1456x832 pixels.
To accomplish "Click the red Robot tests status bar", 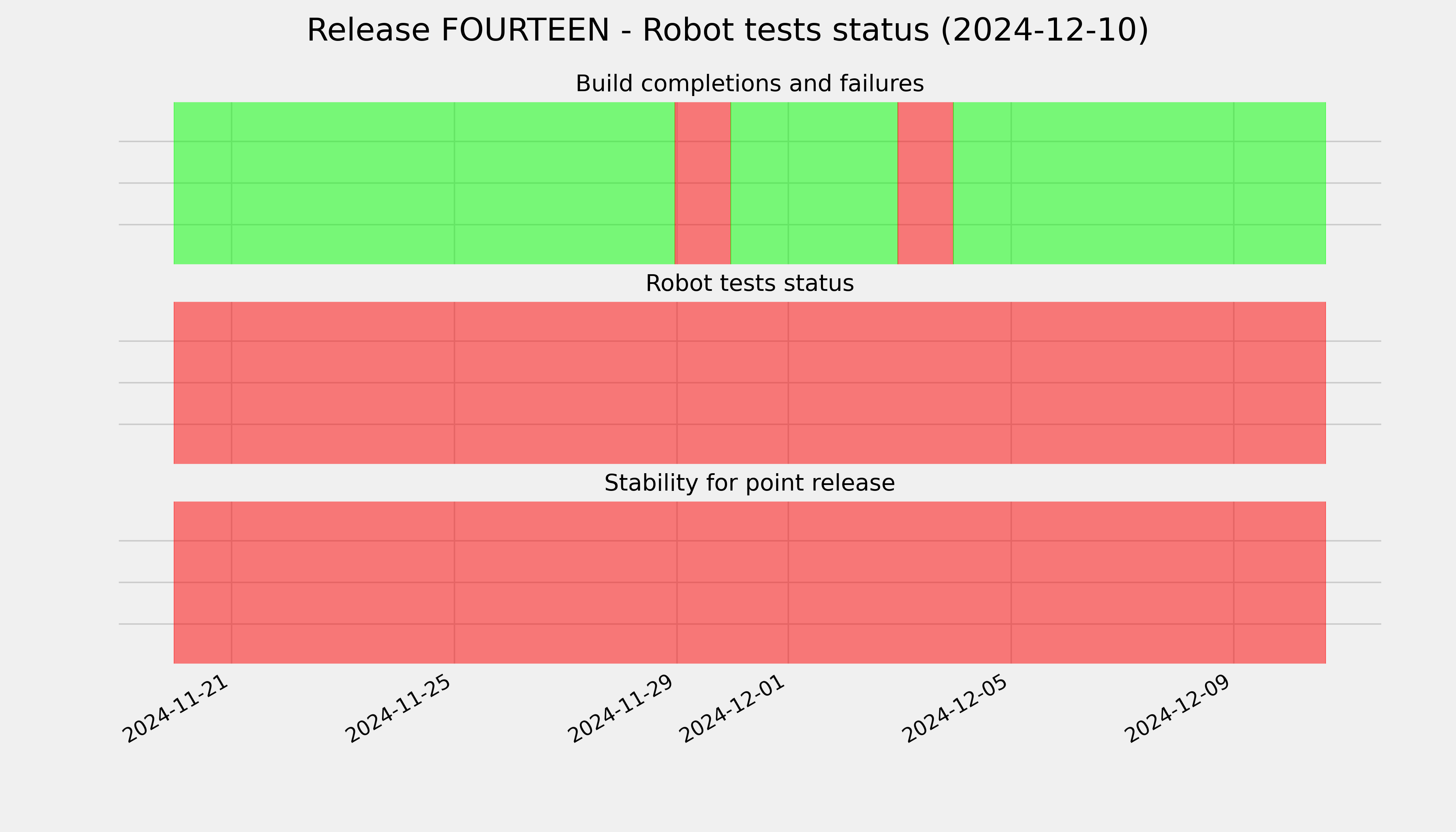I will coord(750,383).
